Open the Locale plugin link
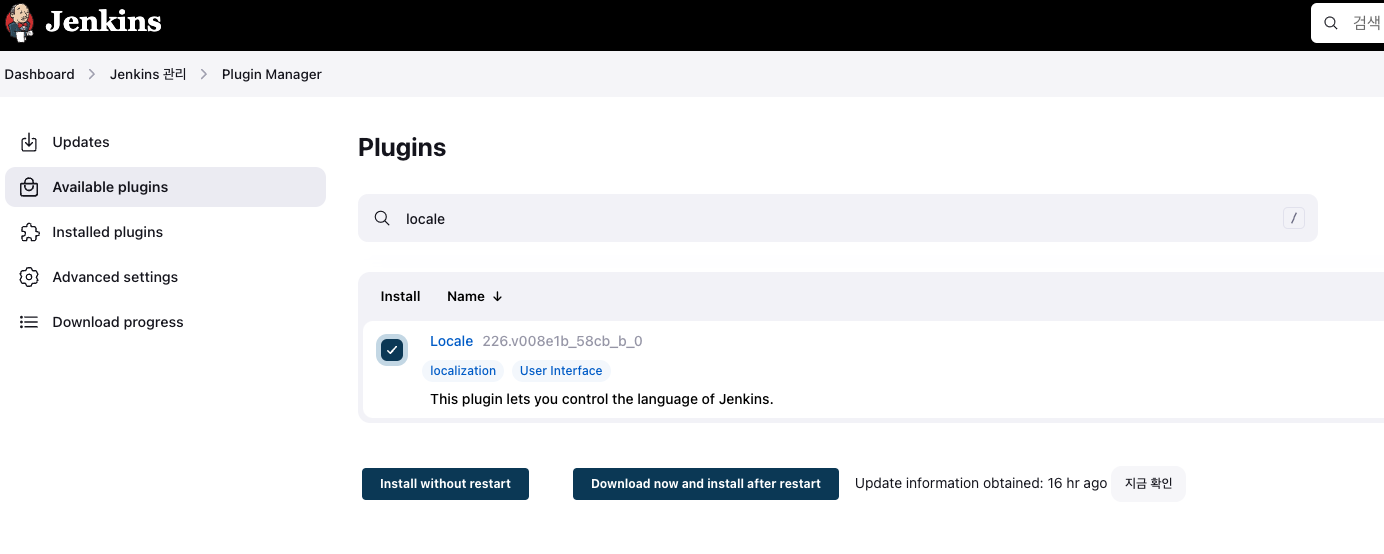Screen dimensions: 1384x554 pyautogui.click(x=451, y=341)
